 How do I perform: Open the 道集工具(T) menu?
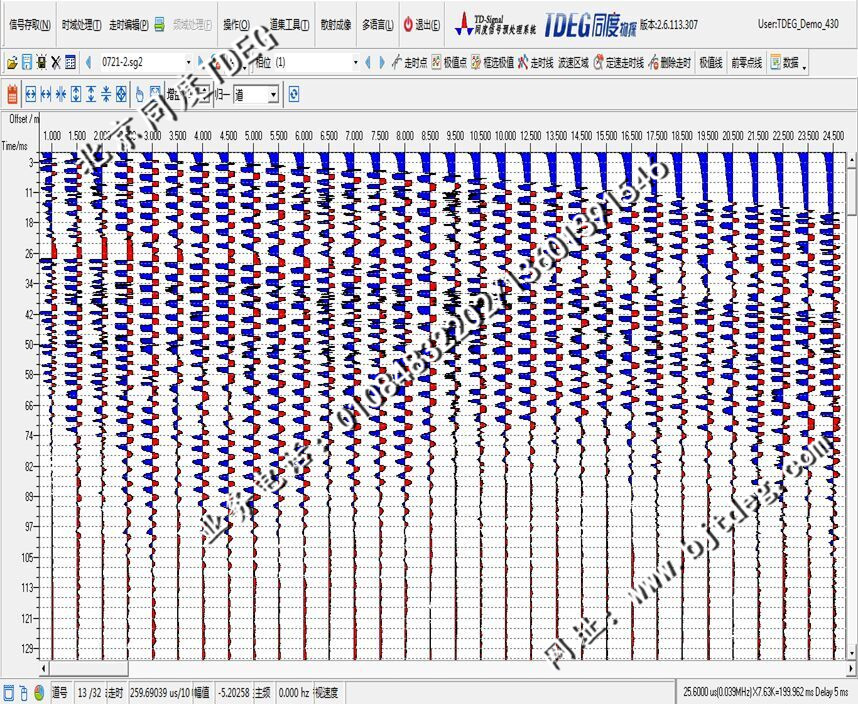coord(289,25)
